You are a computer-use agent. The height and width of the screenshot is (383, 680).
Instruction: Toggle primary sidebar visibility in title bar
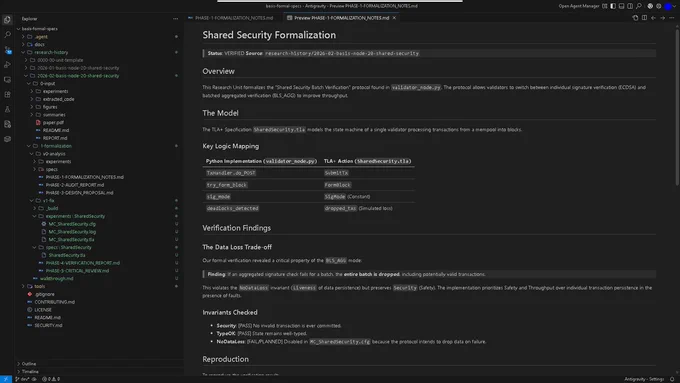coord(613,6)
